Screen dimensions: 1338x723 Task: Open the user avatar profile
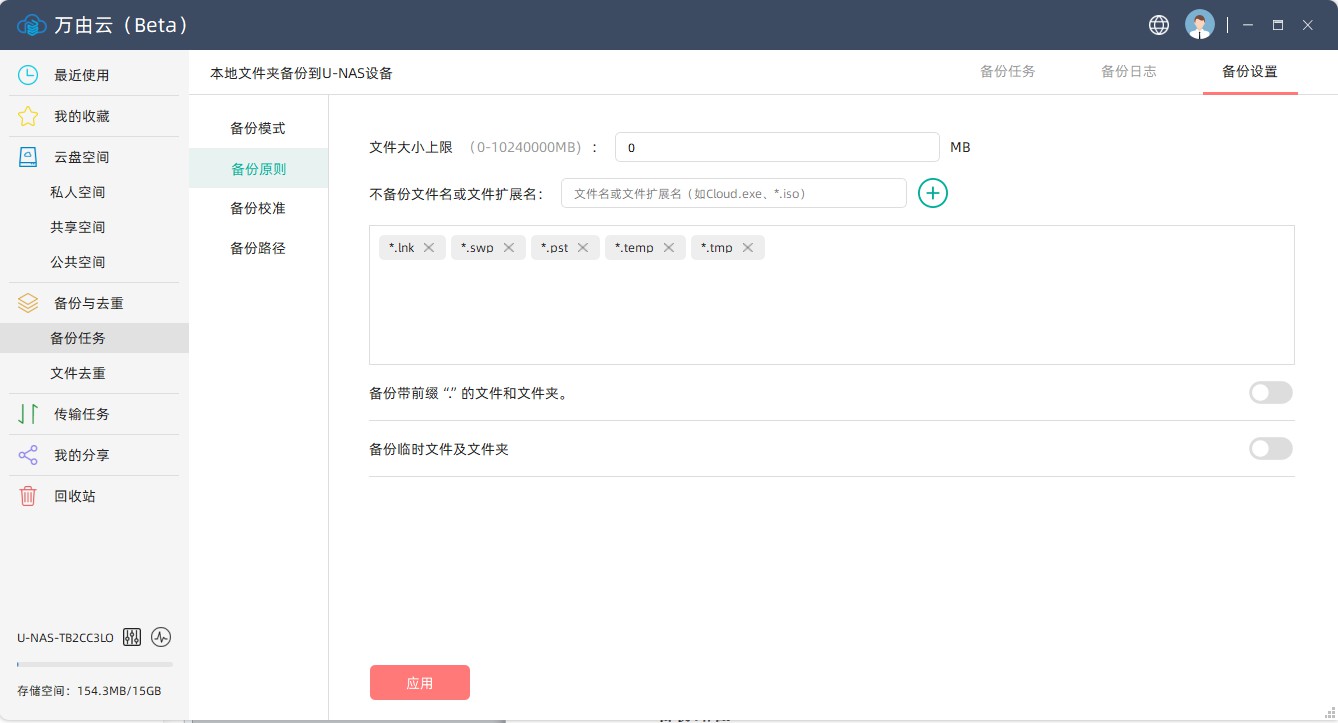[1199, 25]
